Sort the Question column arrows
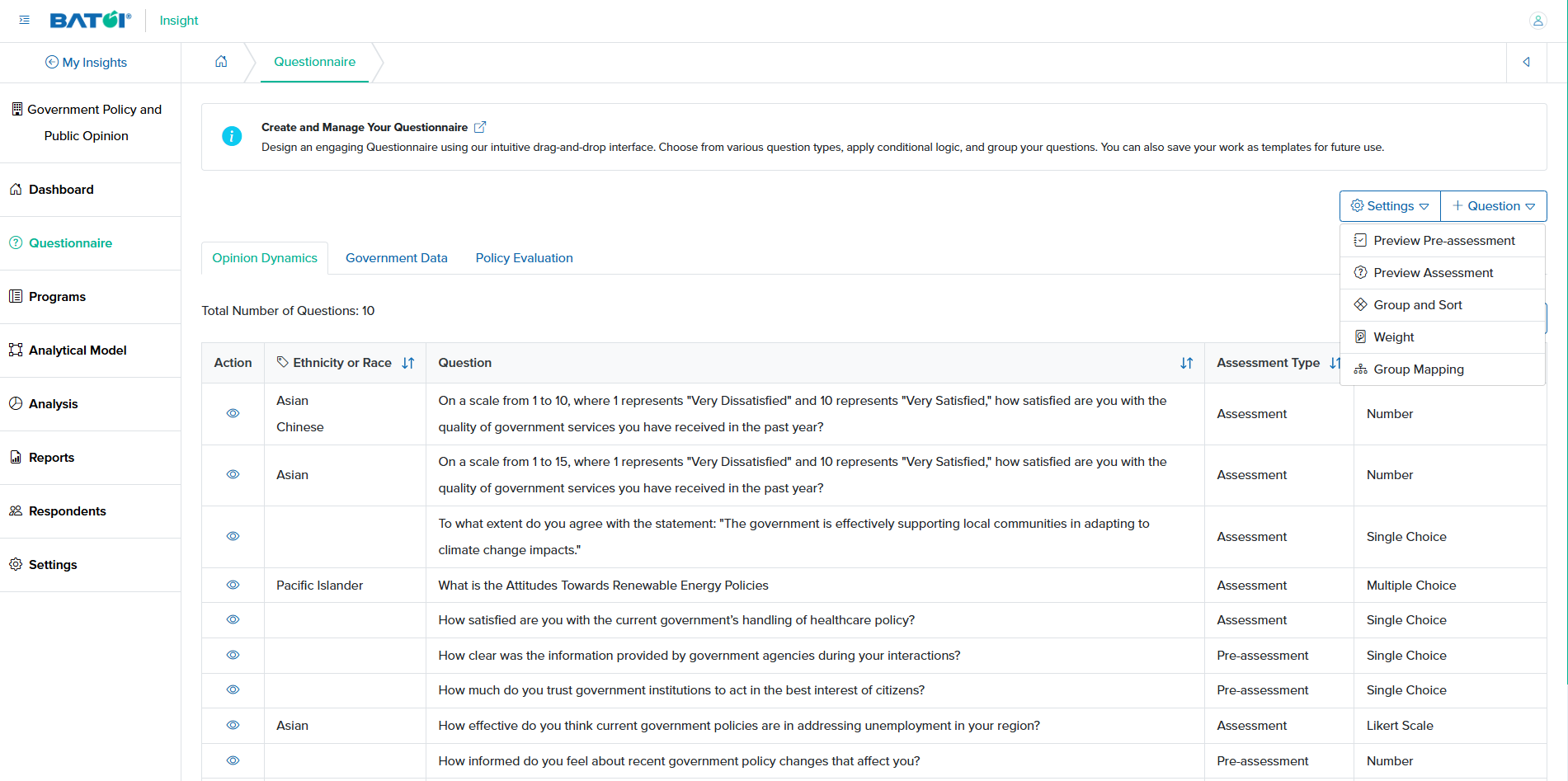This screenshot has height=781, width=1568. 1187,363
